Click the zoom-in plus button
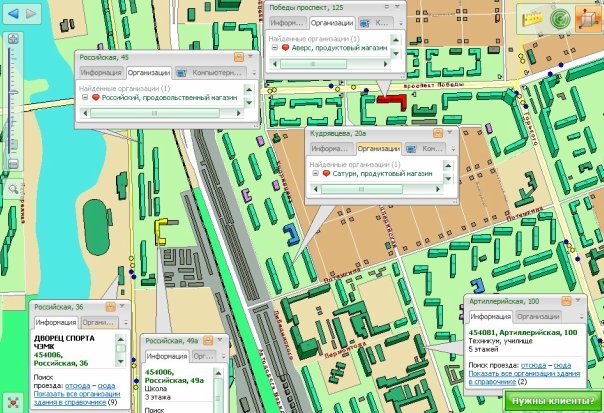604x413 pixels. tap(13, 40)
